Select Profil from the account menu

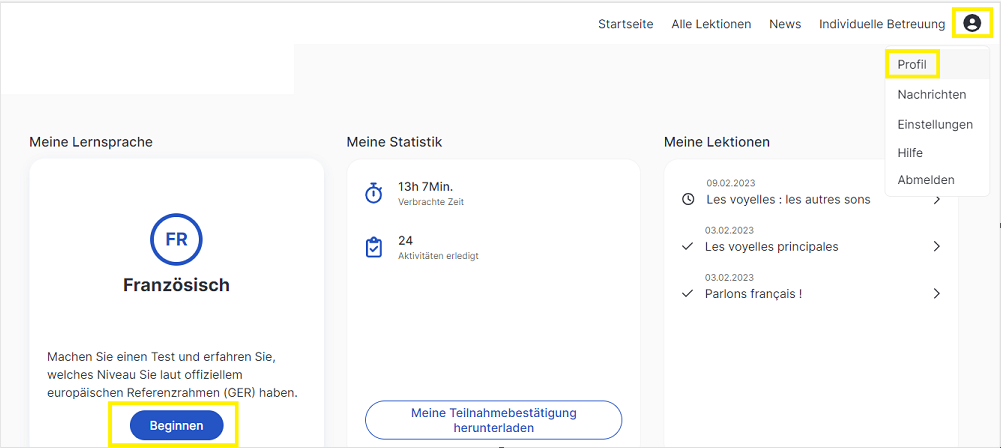point(912,64)
